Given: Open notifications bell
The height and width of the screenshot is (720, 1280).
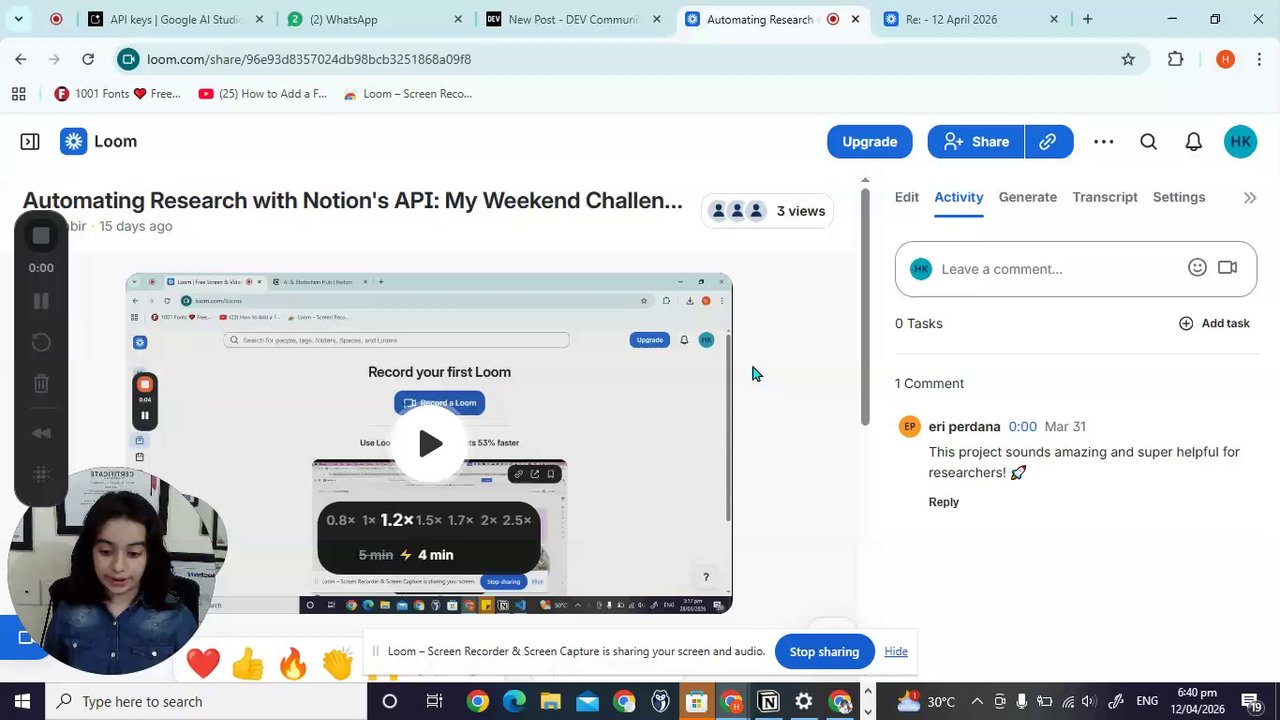Looking at the screenshot, I should 1194,142.
